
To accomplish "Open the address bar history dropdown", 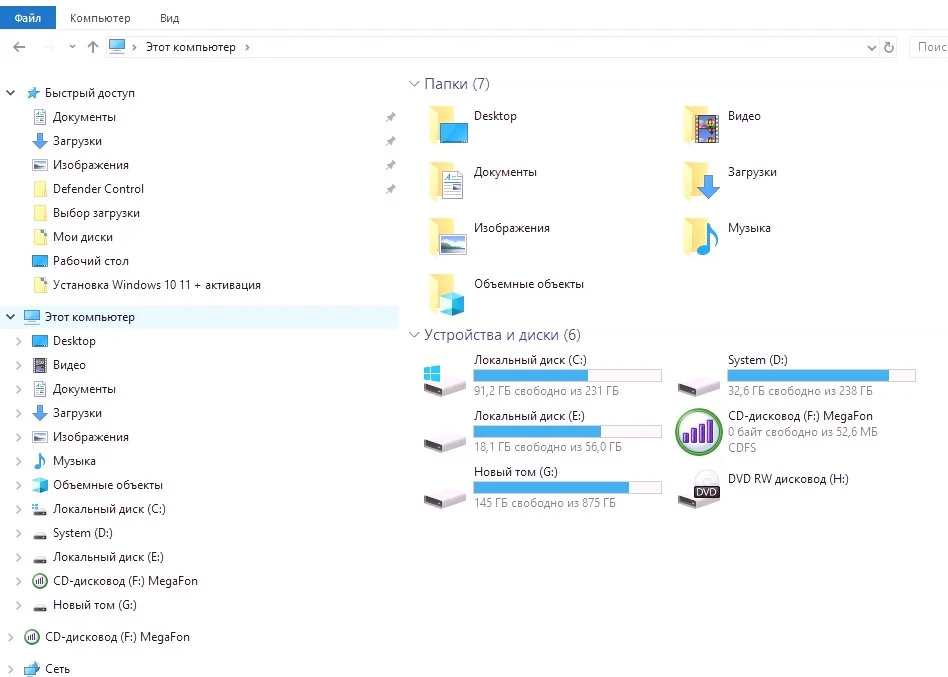I will click(871, 47).
